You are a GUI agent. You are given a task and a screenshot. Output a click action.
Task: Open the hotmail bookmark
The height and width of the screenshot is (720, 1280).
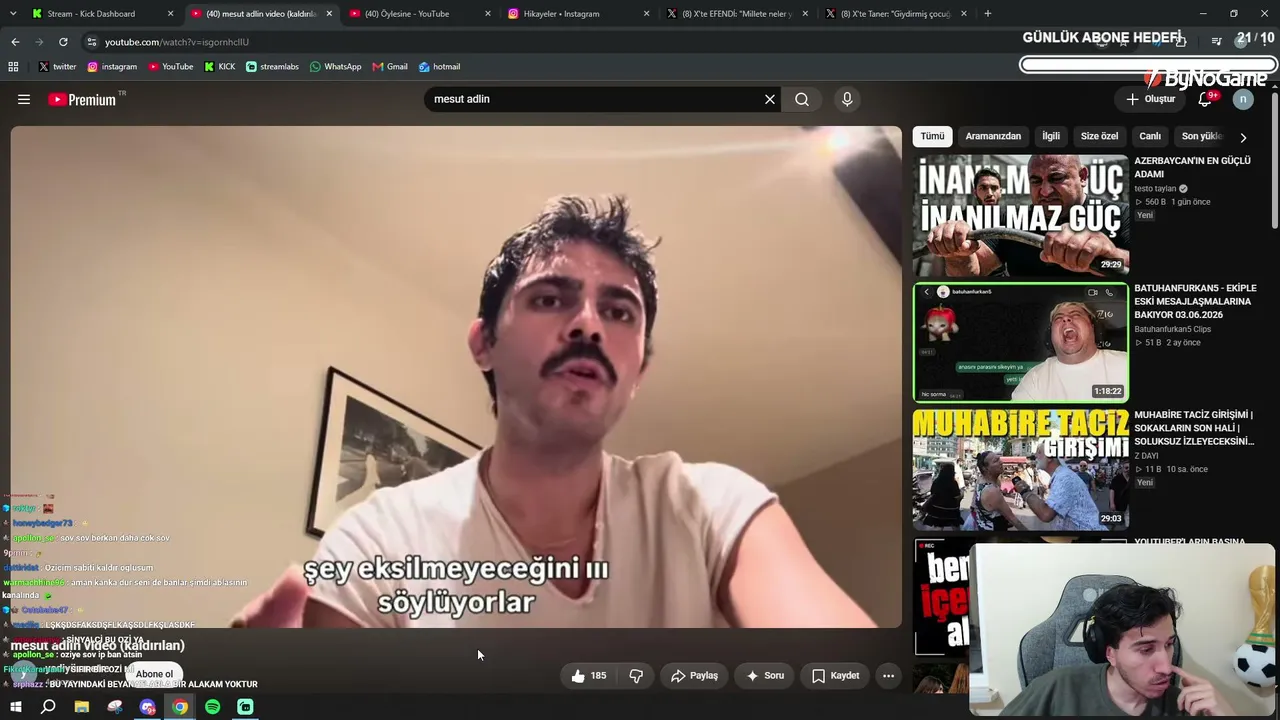coord(439,67)
